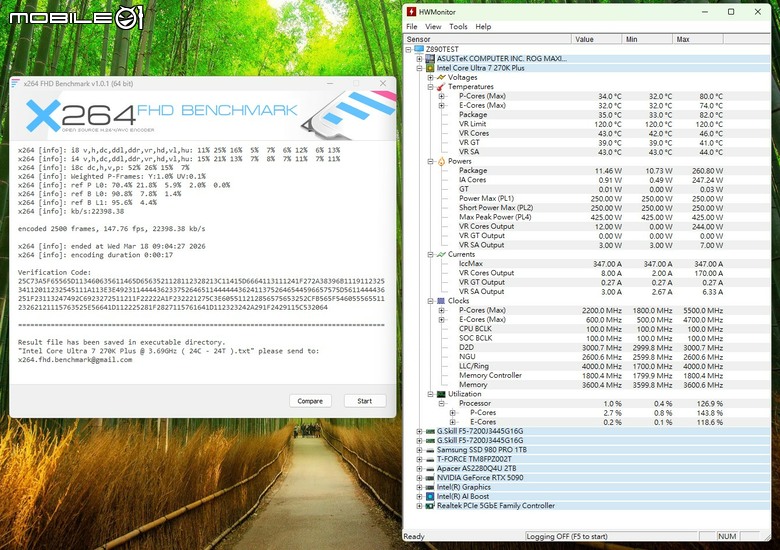Viewport: 780px width, 550px height.
Task: Collapse the Clocks section
Action: tap(430, 301)
